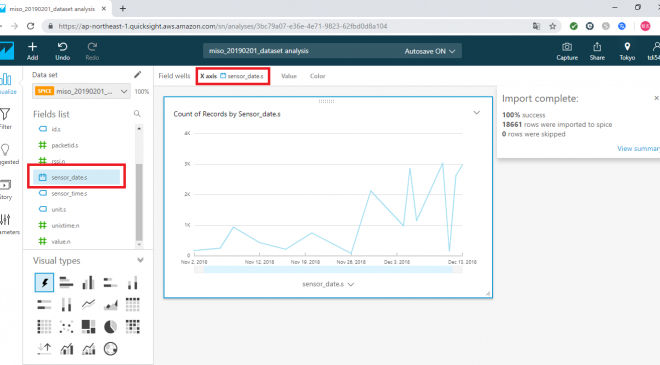The image size is (660, 365).
Task: Click the browser address bar URL
Action: click(x=223, y=26)
